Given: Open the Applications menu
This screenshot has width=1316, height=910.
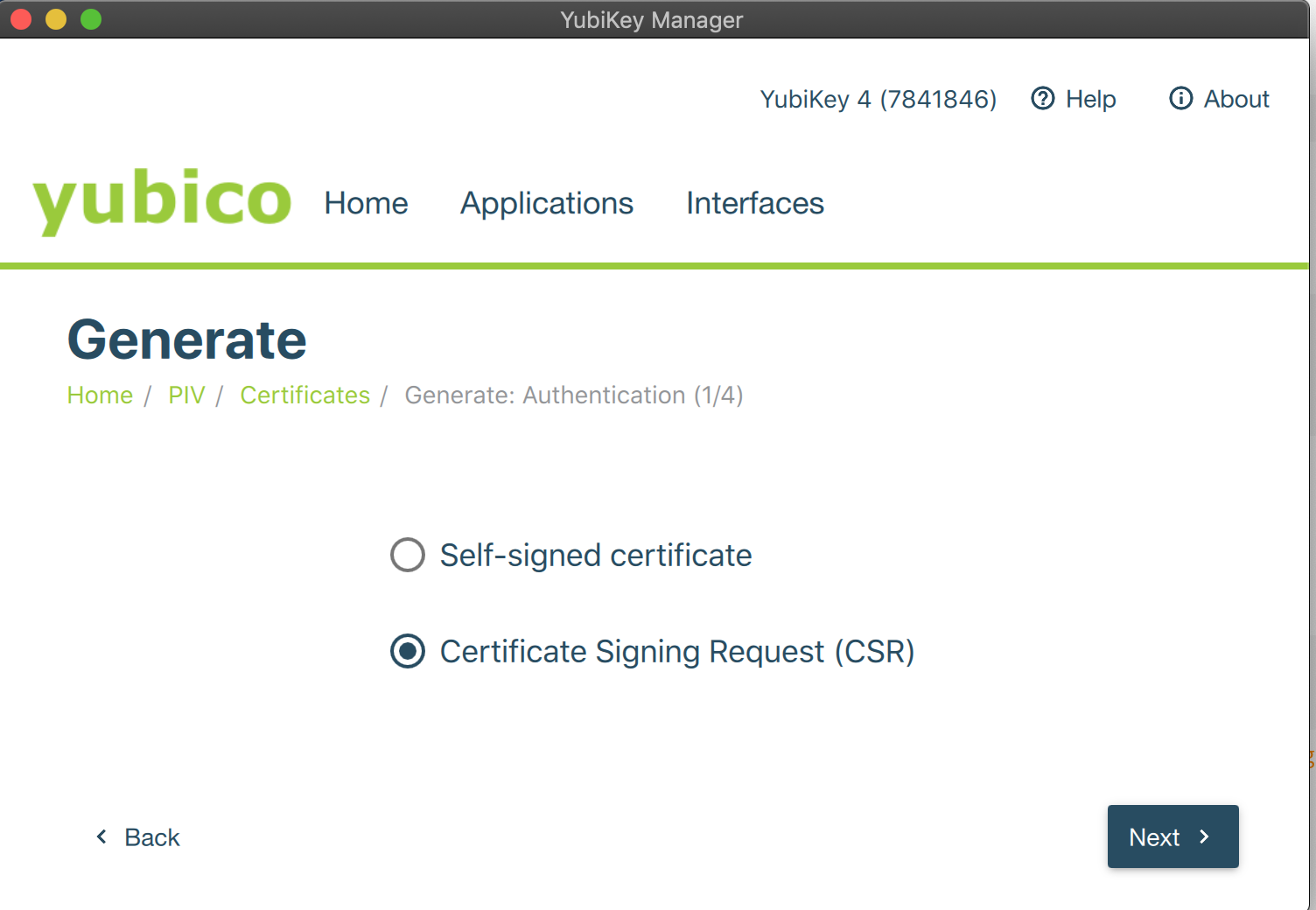Looking at the screenshot, I should 547,203.
